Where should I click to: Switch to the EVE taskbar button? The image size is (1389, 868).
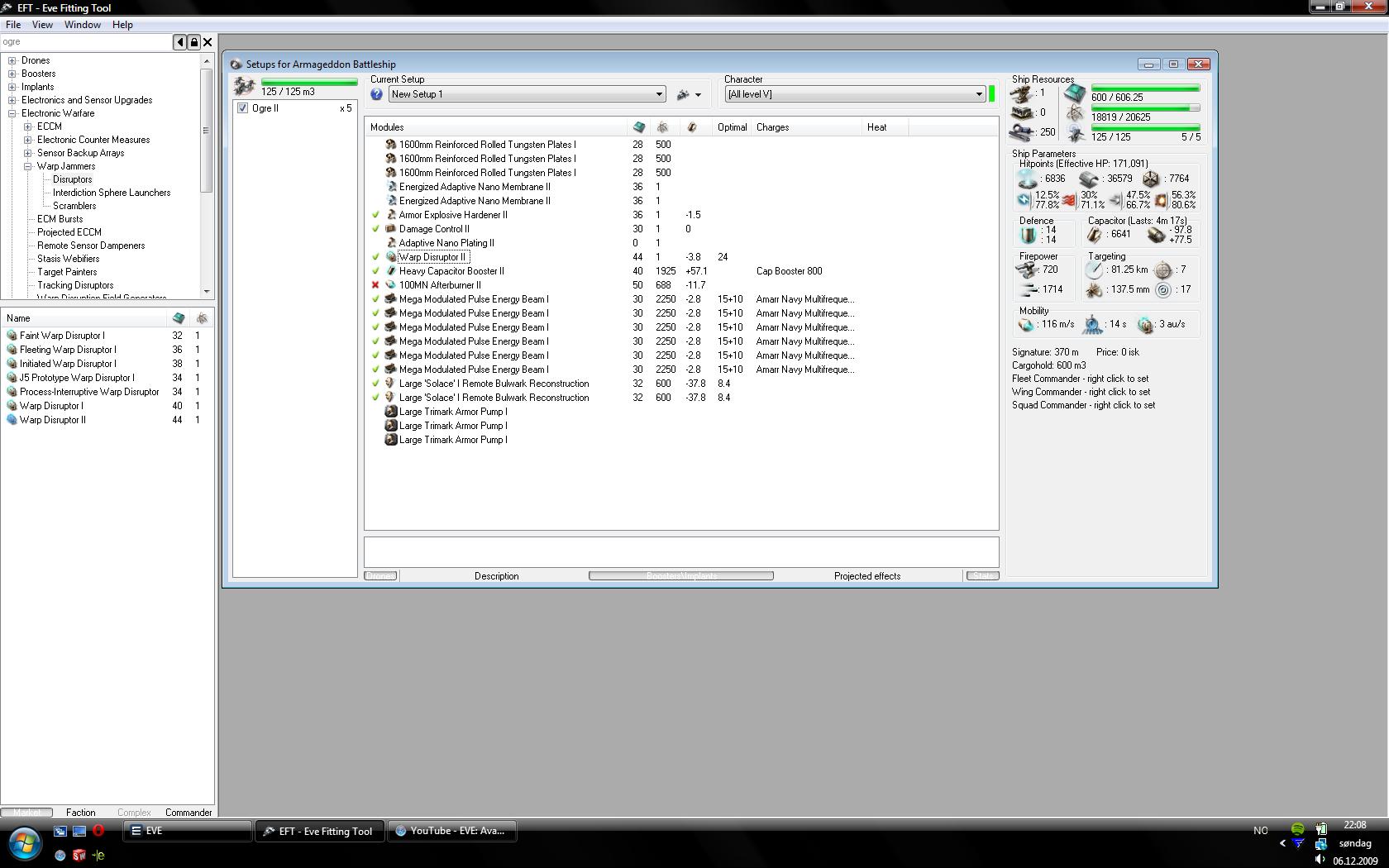click(188, 831)
